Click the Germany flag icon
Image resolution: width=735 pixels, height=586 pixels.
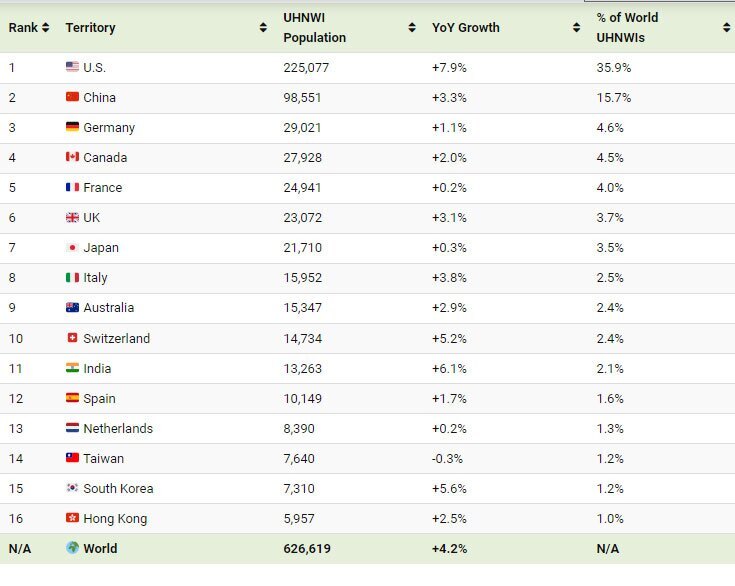click(x=72, y=127)
